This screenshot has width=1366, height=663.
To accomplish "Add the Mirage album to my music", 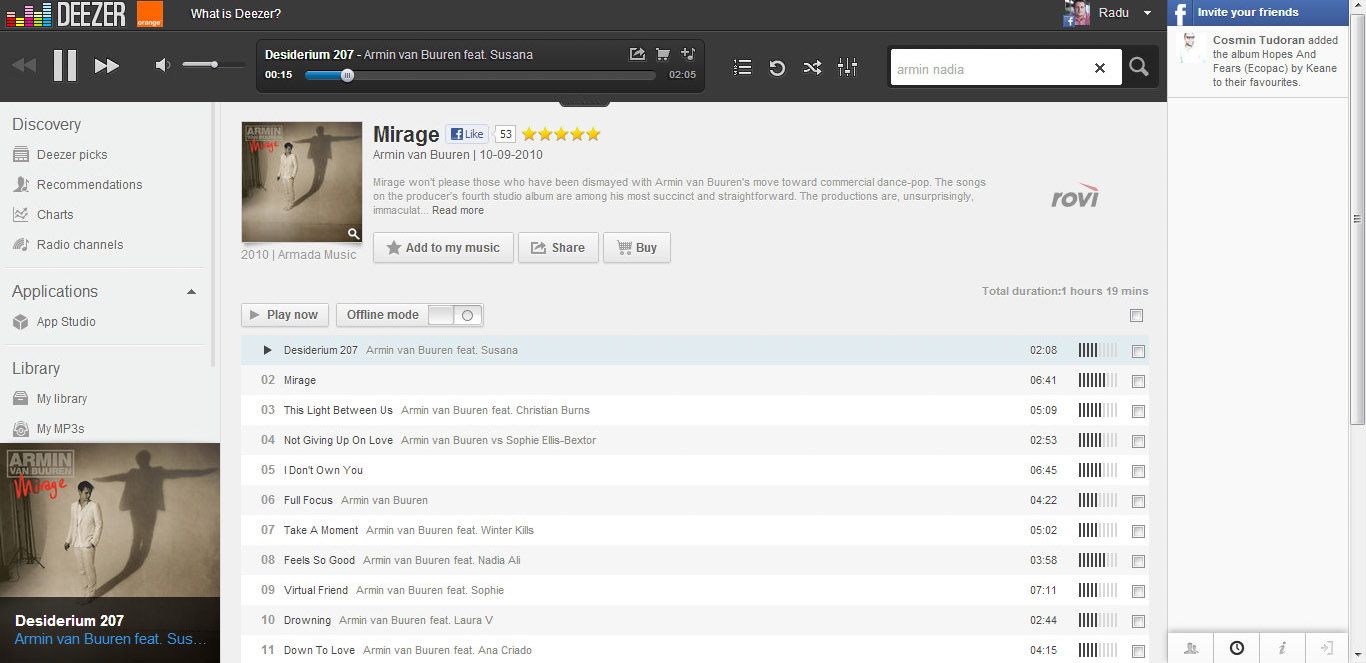I will tap(443, 248).
